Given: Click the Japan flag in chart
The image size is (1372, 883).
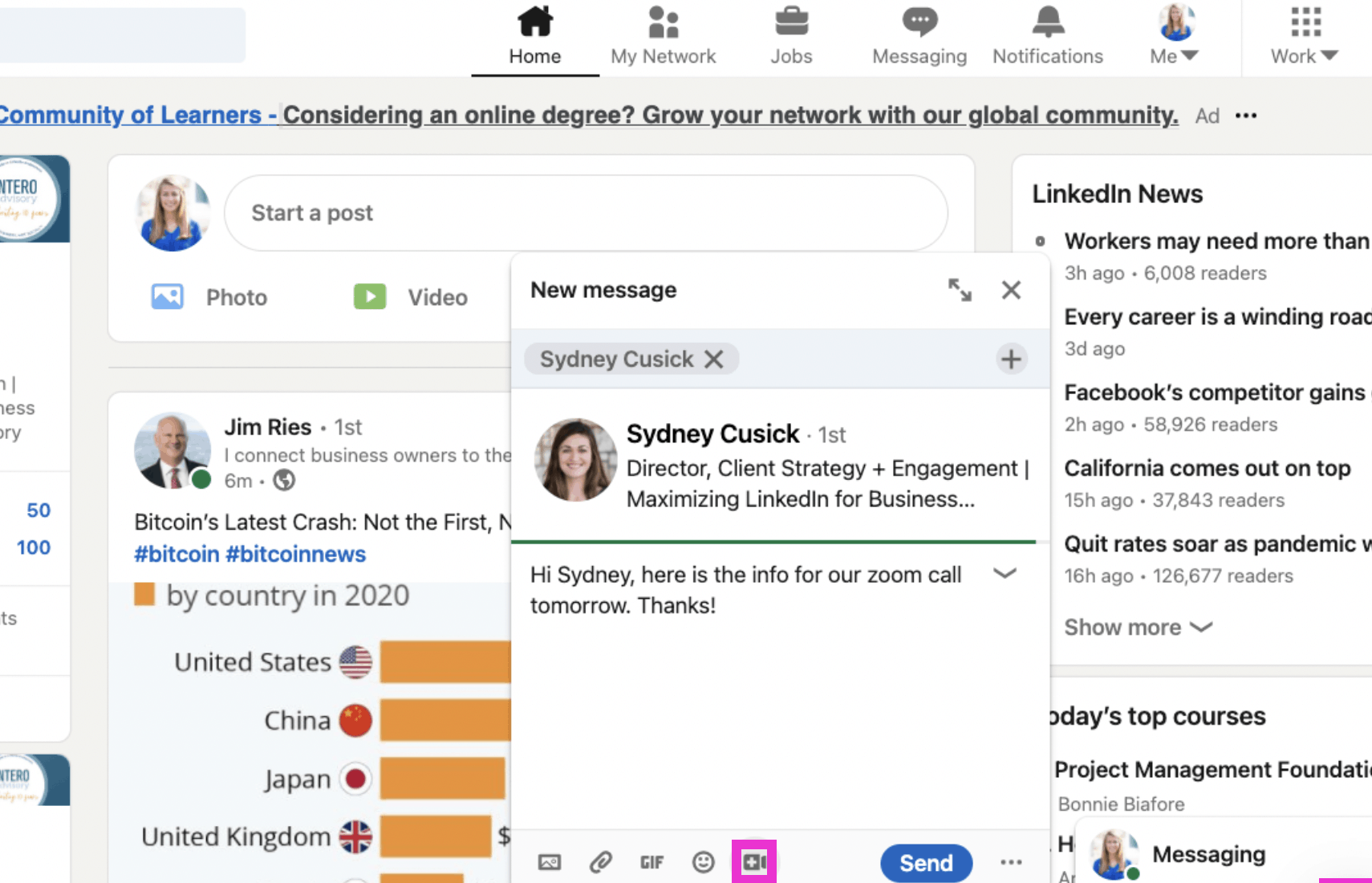Looking at the screenshot, I should pos(355,779).
